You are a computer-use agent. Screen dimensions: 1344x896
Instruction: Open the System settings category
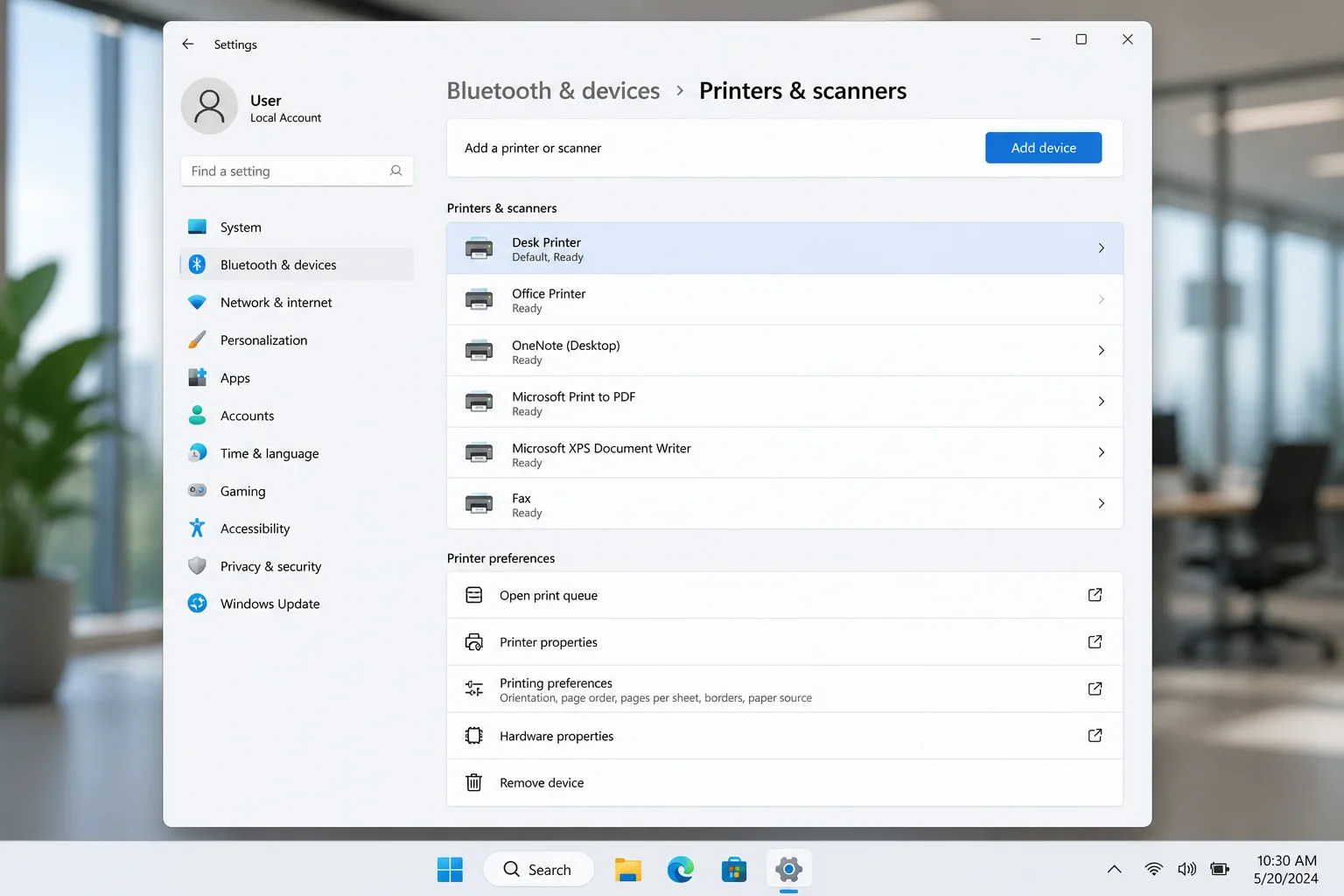pyautogui.click(x=297, y=227)
